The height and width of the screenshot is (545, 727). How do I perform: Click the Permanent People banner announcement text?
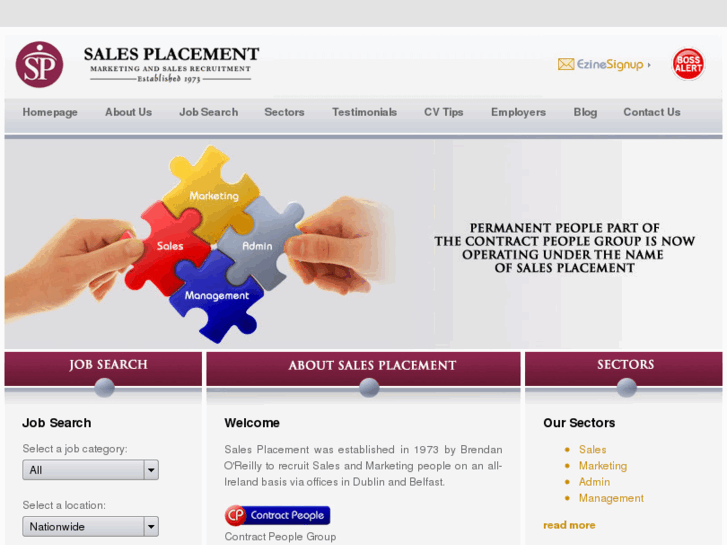pos(564,248)
